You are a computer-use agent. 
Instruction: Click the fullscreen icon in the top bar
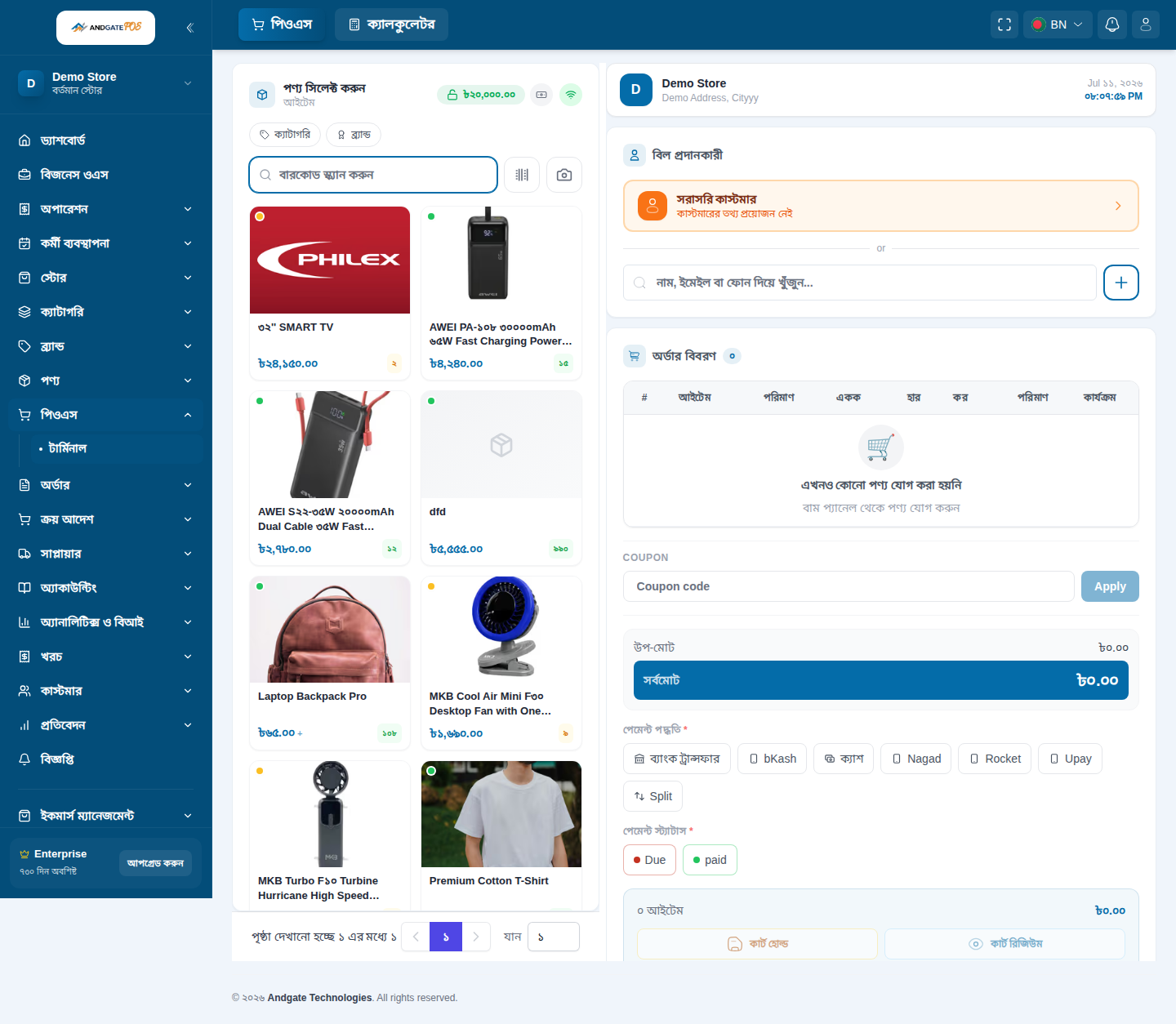point(1004,24)
